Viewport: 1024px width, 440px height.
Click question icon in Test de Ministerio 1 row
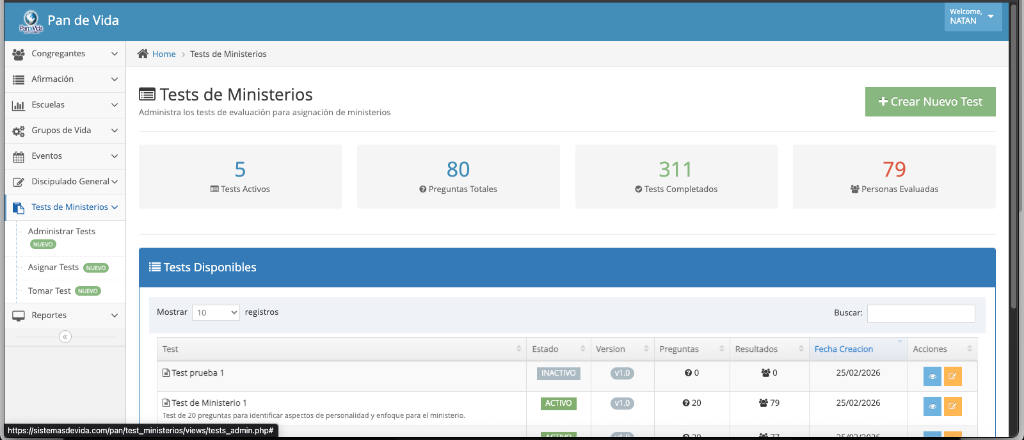click(686, 403)
